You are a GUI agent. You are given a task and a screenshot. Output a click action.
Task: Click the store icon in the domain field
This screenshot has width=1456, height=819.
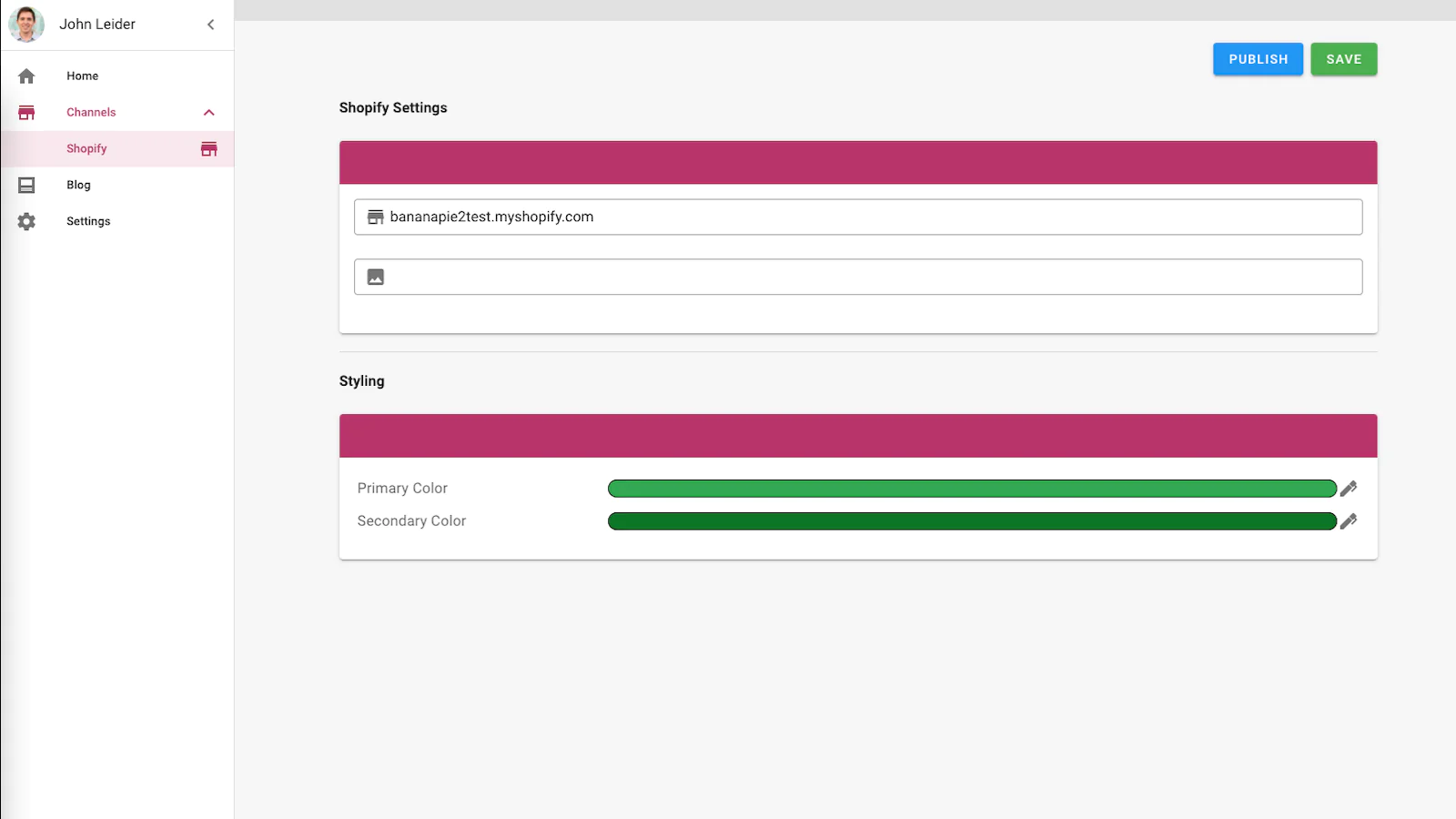[x=375, y=217]
